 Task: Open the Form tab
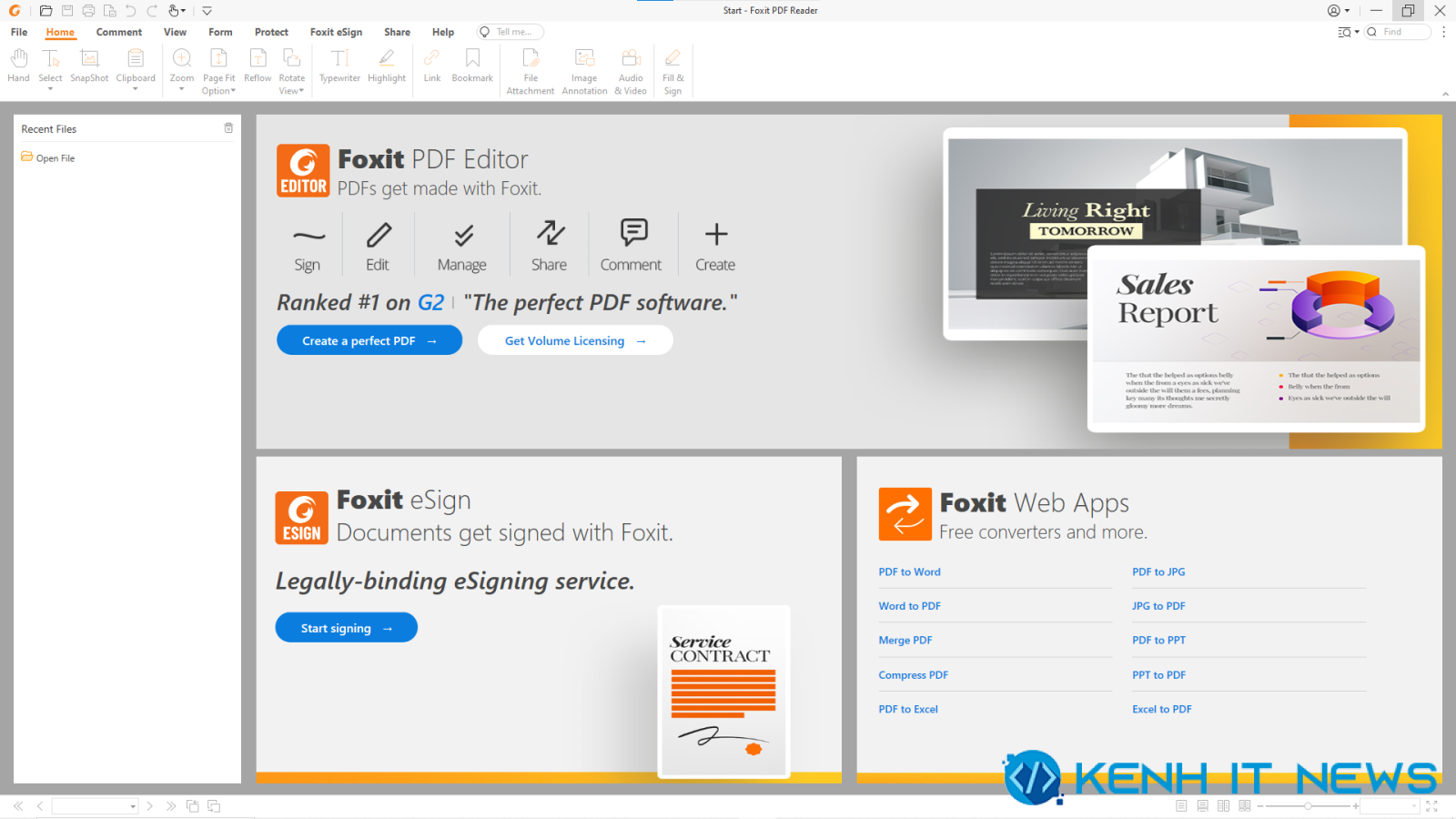pyautogui.click(x=220, y=32)
